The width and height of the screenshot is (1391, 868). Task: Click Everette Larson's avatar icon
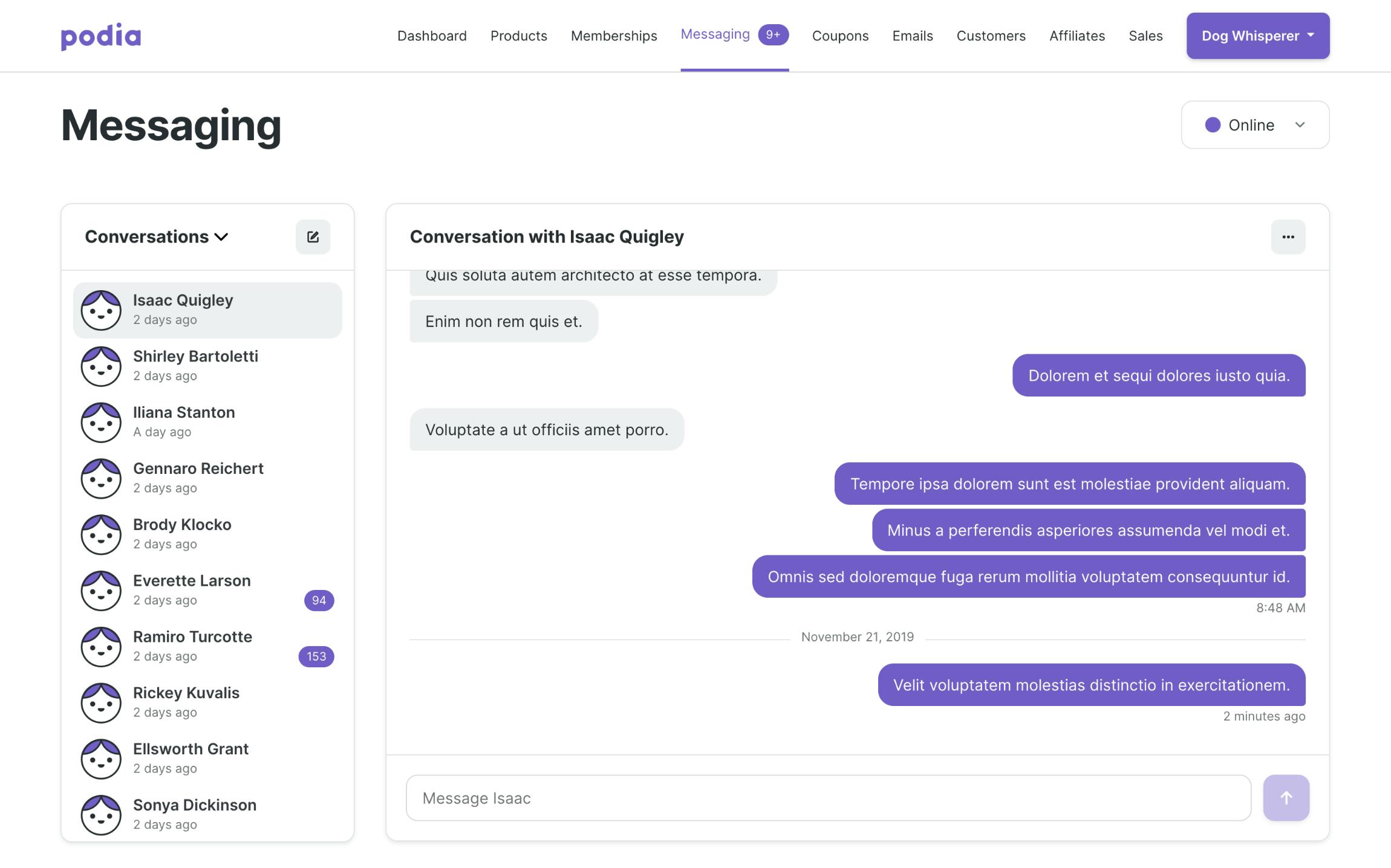[101, 591]
